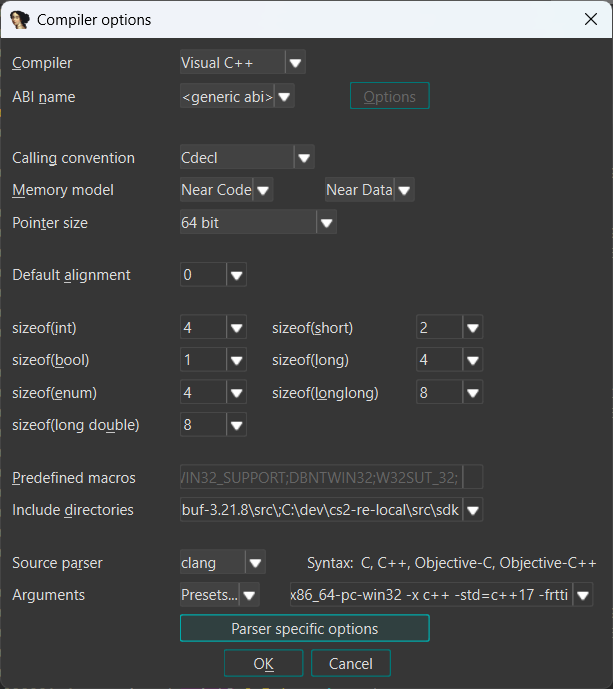Image resolution: width=613 pixels, height=689 pixels.
Task: Expand the Include directories history dropdown arrow
Action: click(x=473, y=510)
